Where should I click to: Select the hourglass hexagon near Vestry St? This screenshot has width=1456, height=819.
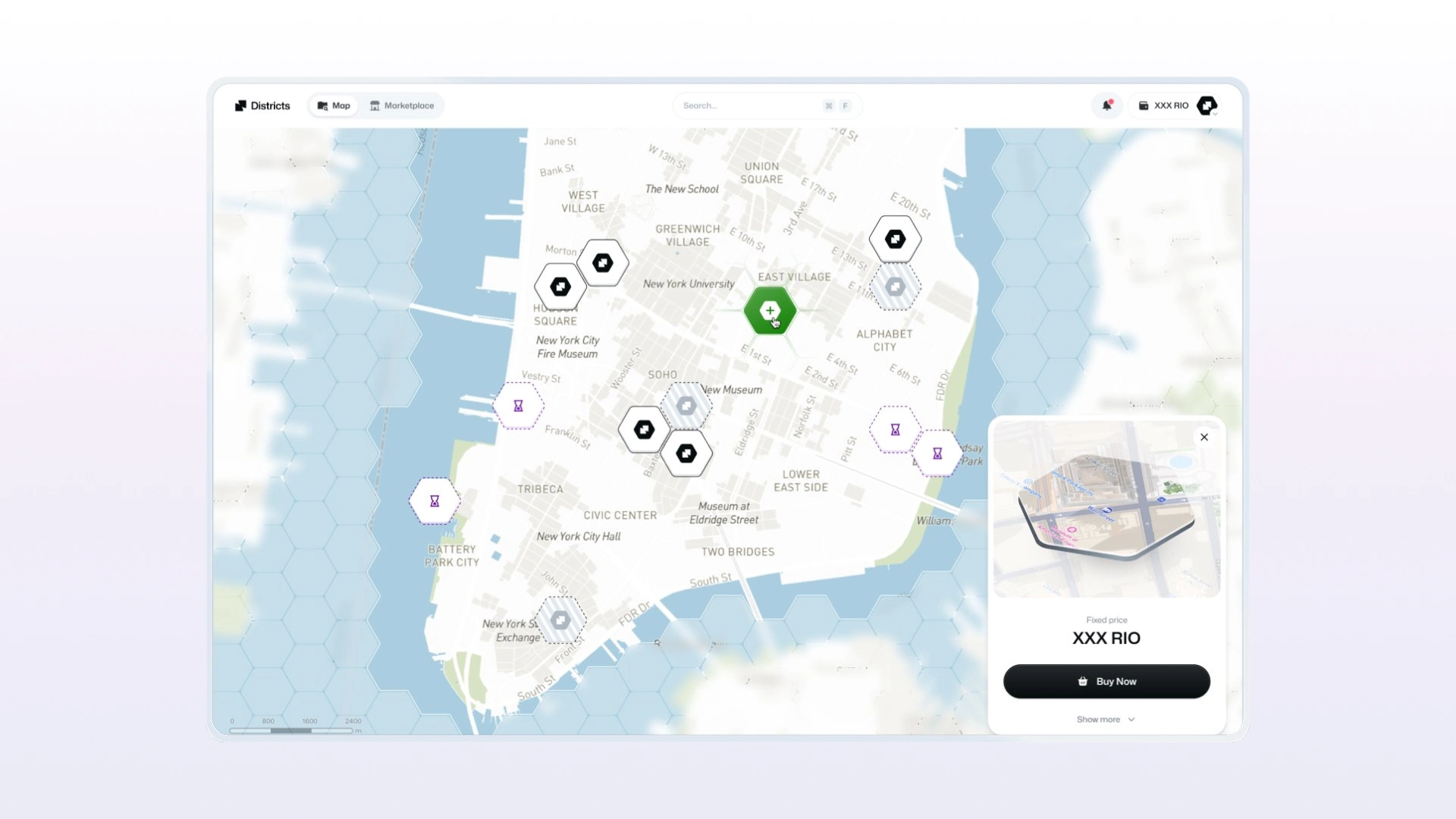click(x=518, y=406)
